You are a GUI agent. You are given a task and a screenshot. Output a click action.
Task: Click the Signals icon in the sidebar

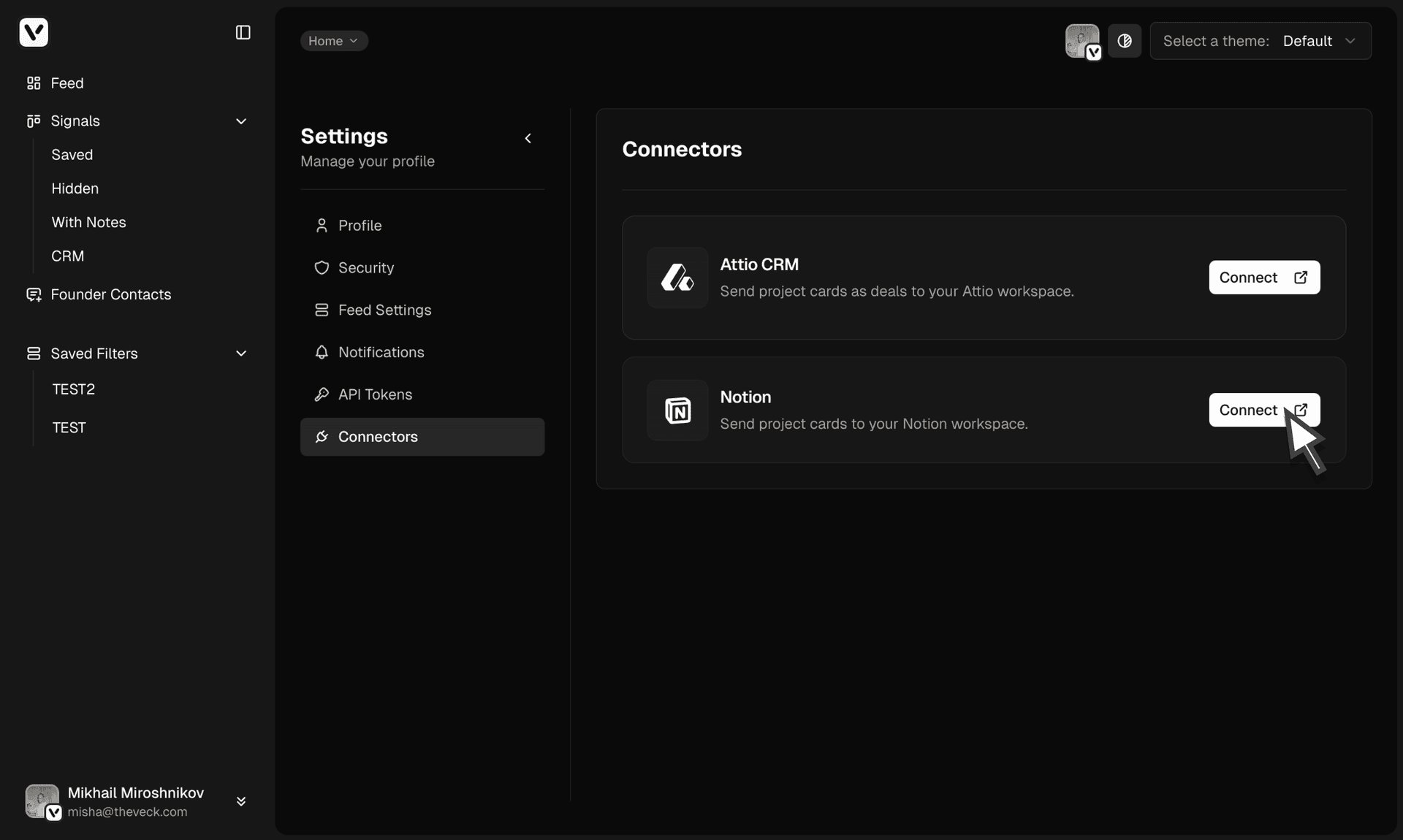point(34,121)
